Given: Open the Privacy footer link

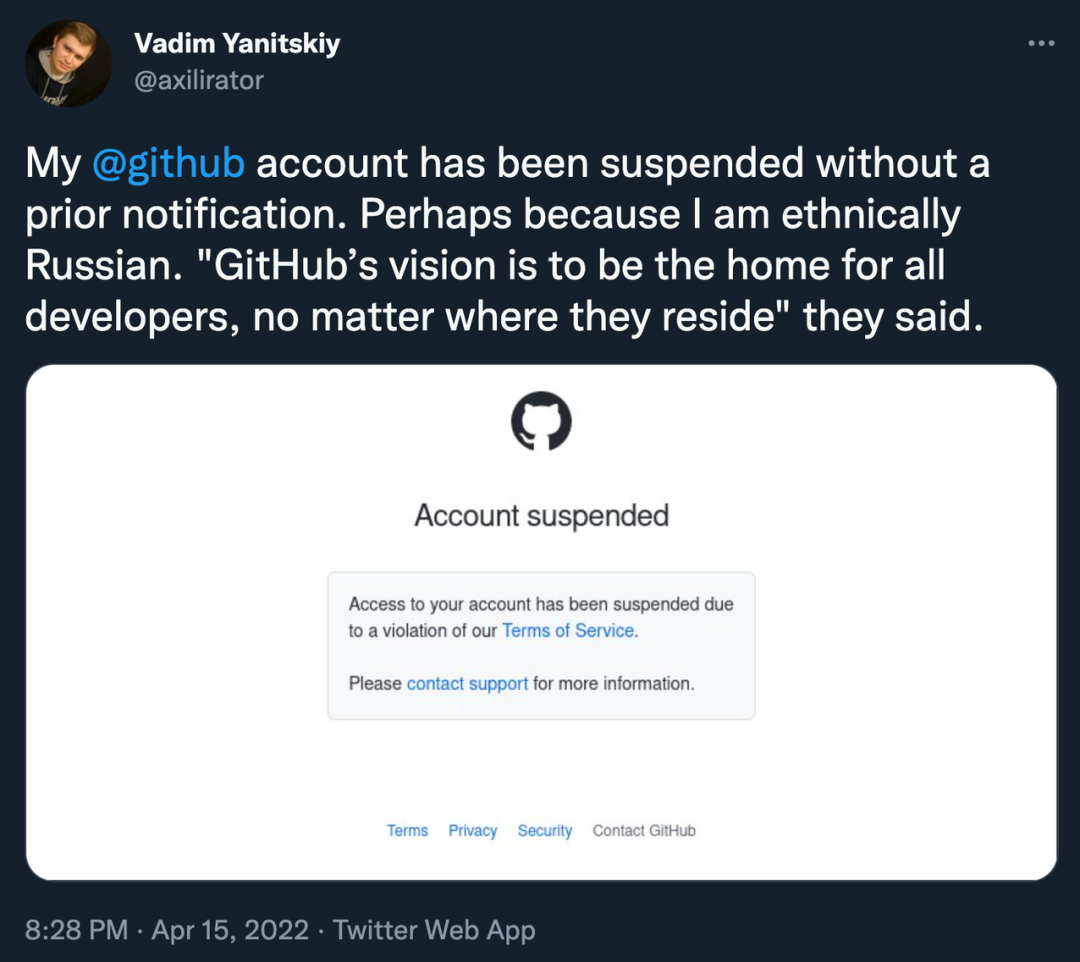Looking at the screenshot, I should click(x=472, y=830).
